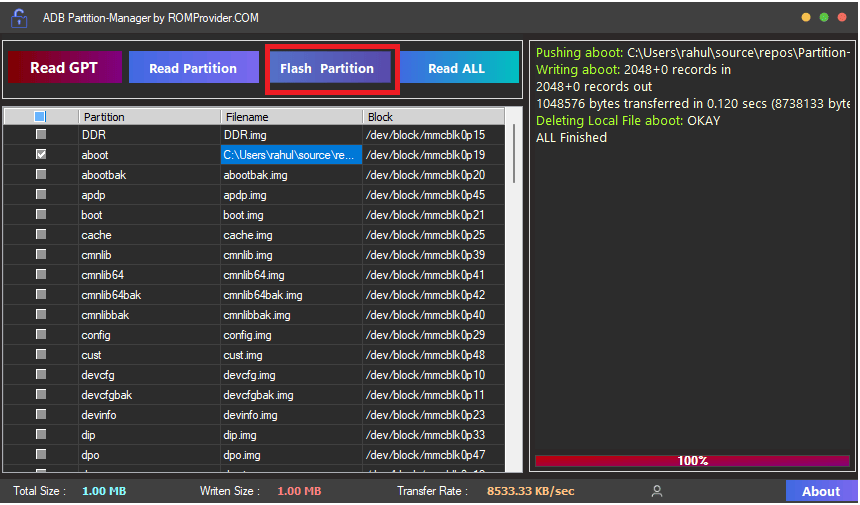The width and height of the screenshot is (860, 505).
Task: Check the devinfo partition checkbox
Action: 41,414
